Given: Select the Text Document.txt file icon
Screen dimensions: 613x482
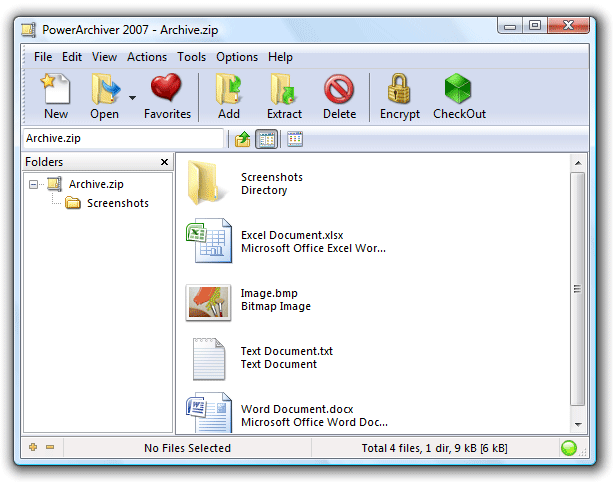Looking at the screenshot, I should point(209,359).
